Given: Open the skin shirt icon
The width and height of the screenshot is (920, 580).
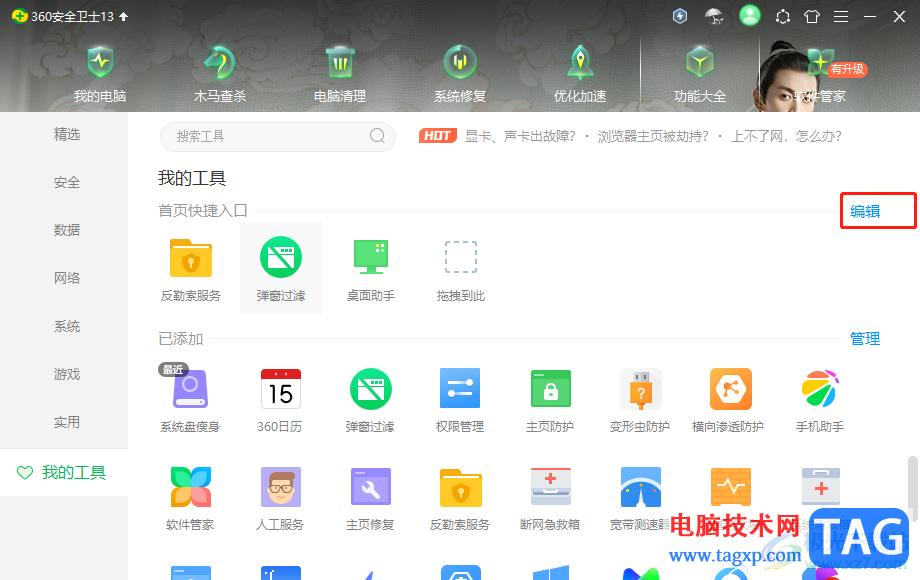Looking at the screenshot, I should [812, 16].
